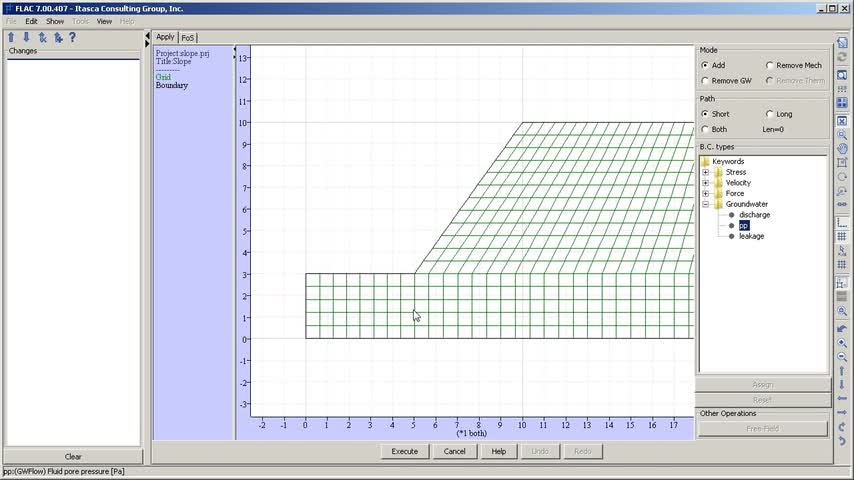
Task: Click the Cancel button
Action: pos(454,451)
